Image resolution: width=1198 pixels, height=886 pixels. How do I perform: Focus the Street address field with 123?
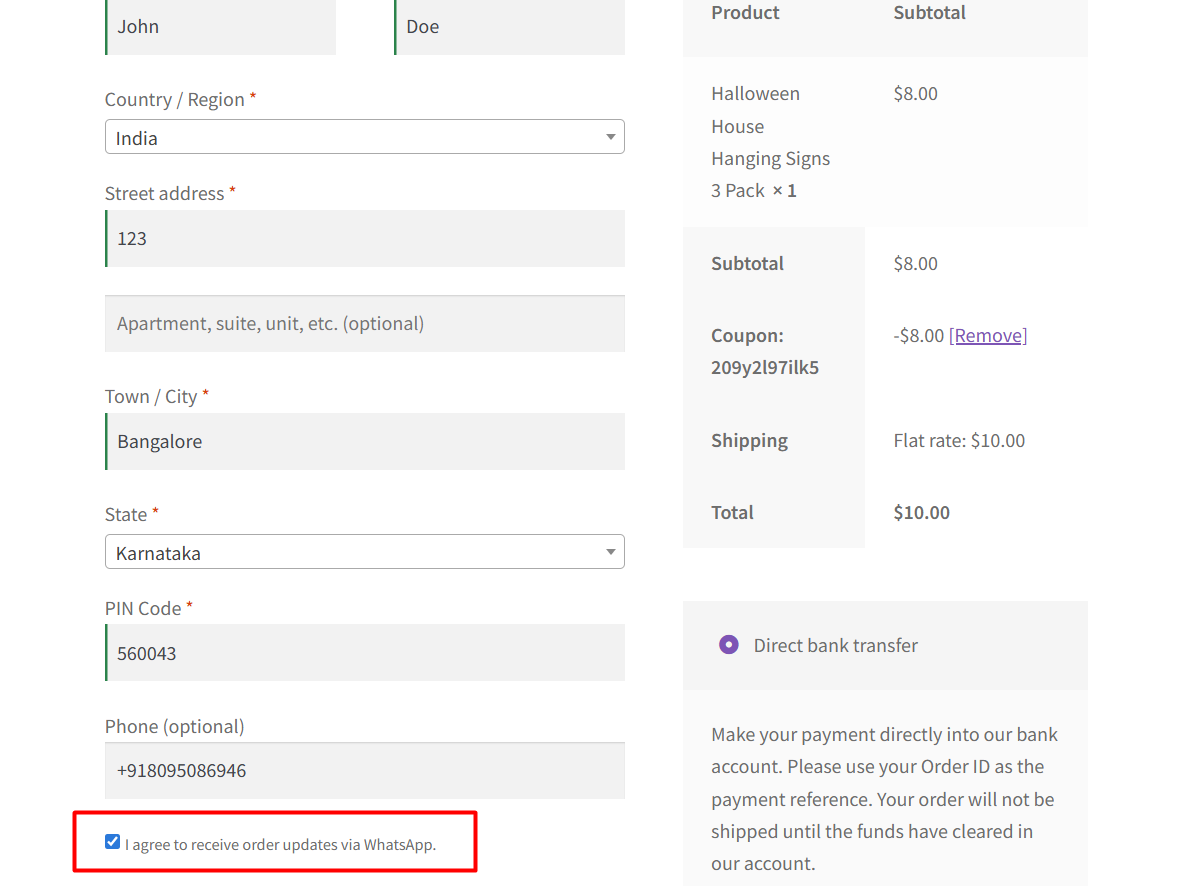[365, 239]
